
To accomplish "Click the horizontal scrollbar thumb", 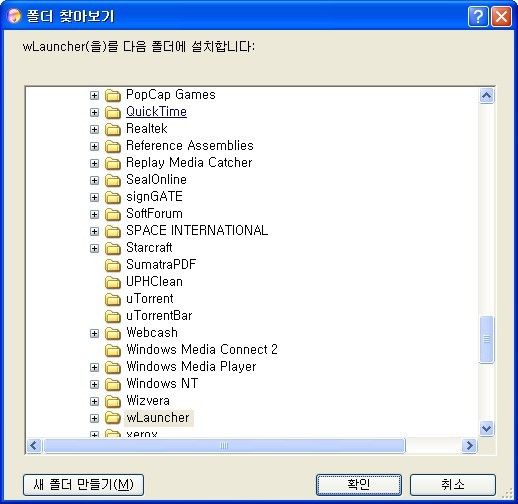I will pos(224,446).
